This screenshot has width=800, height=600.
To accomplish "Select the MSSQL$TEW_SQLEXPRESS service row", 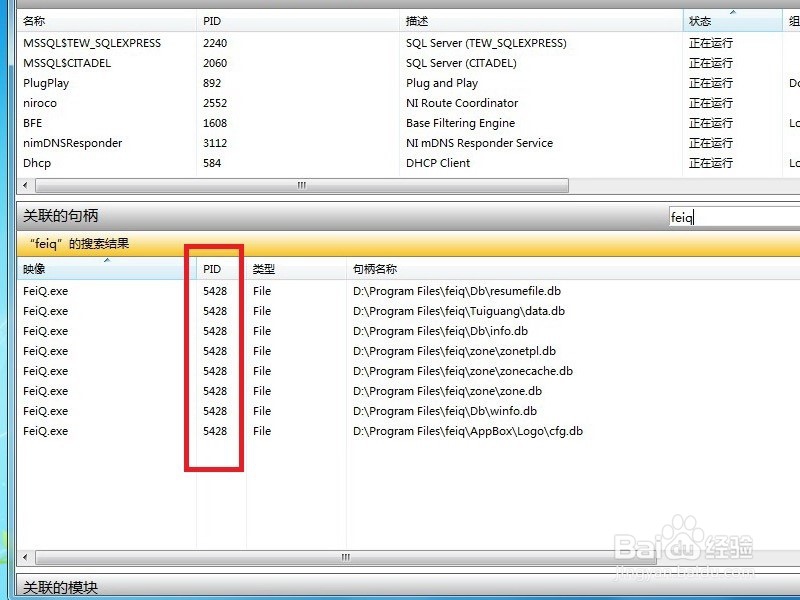I will click(408, 43).
